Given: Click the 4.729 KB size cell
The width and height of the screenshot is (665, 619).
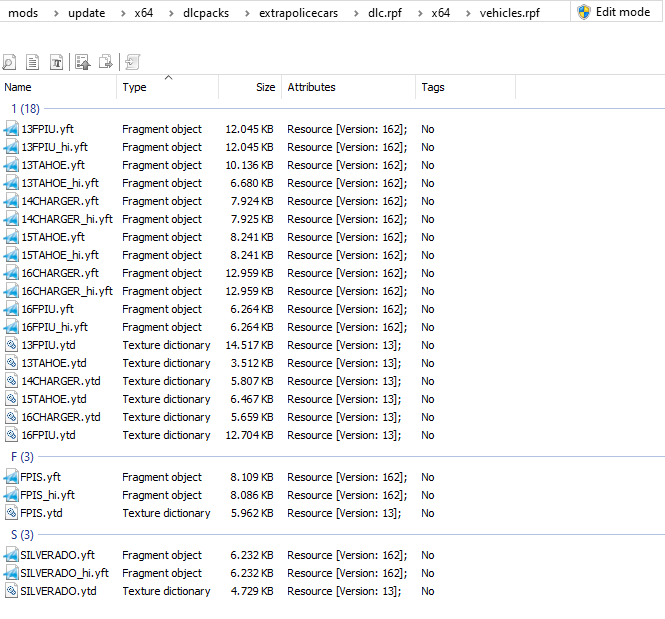Looking at the screenshot, I should point(252,591).
